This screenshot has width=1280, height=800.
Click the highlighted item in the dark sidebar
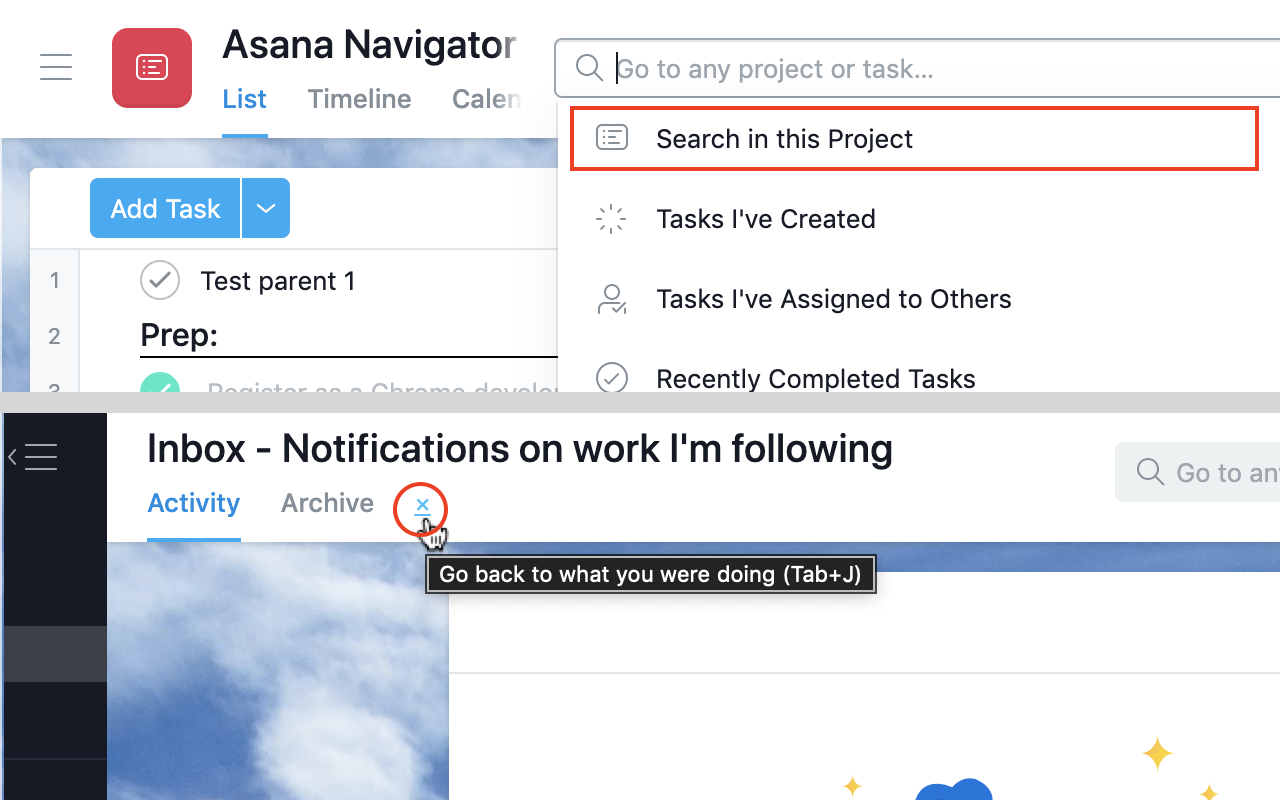[x=55, y=654]
